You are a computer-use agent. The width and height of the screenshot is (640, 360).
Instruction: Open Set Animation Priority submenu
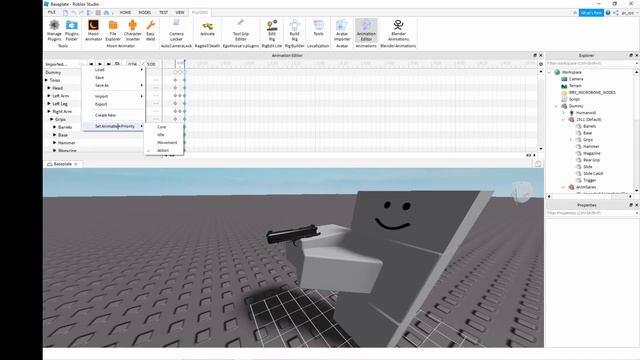[x=114, y=126]
